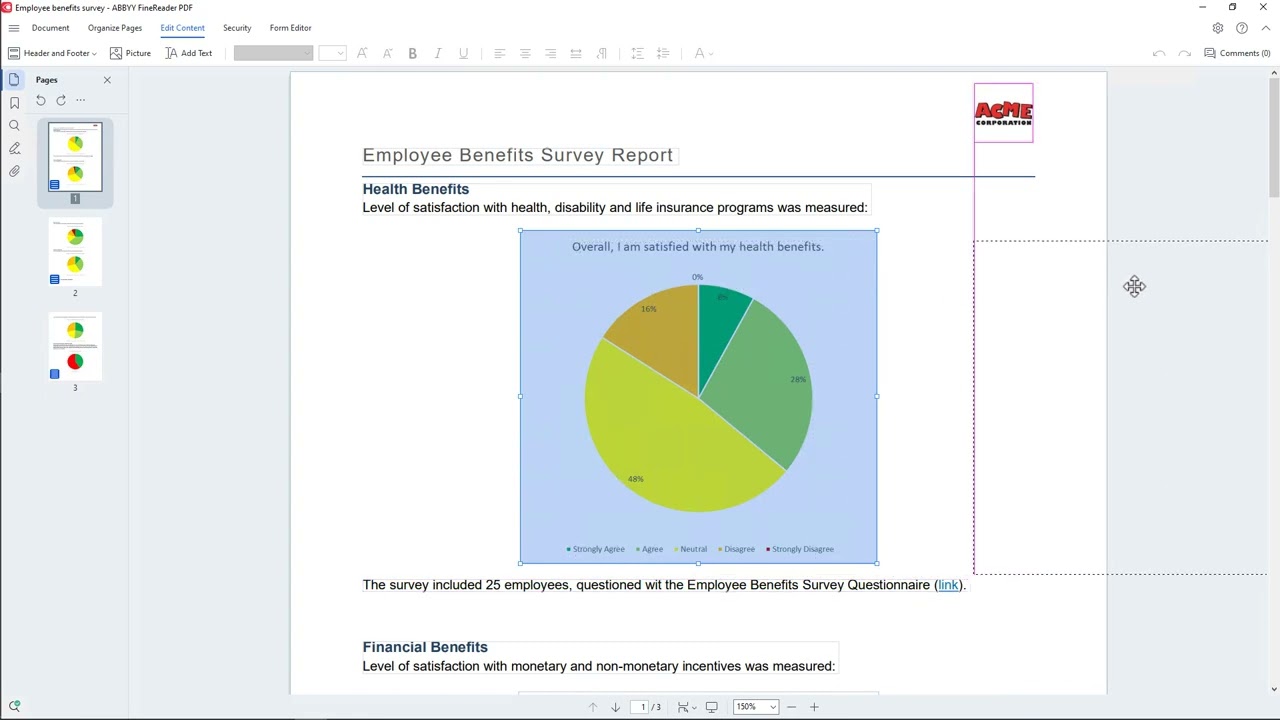Open the Attachments paperclip icon in sidebar
This screenshot has height=720, width=1280.
point(14,172)
